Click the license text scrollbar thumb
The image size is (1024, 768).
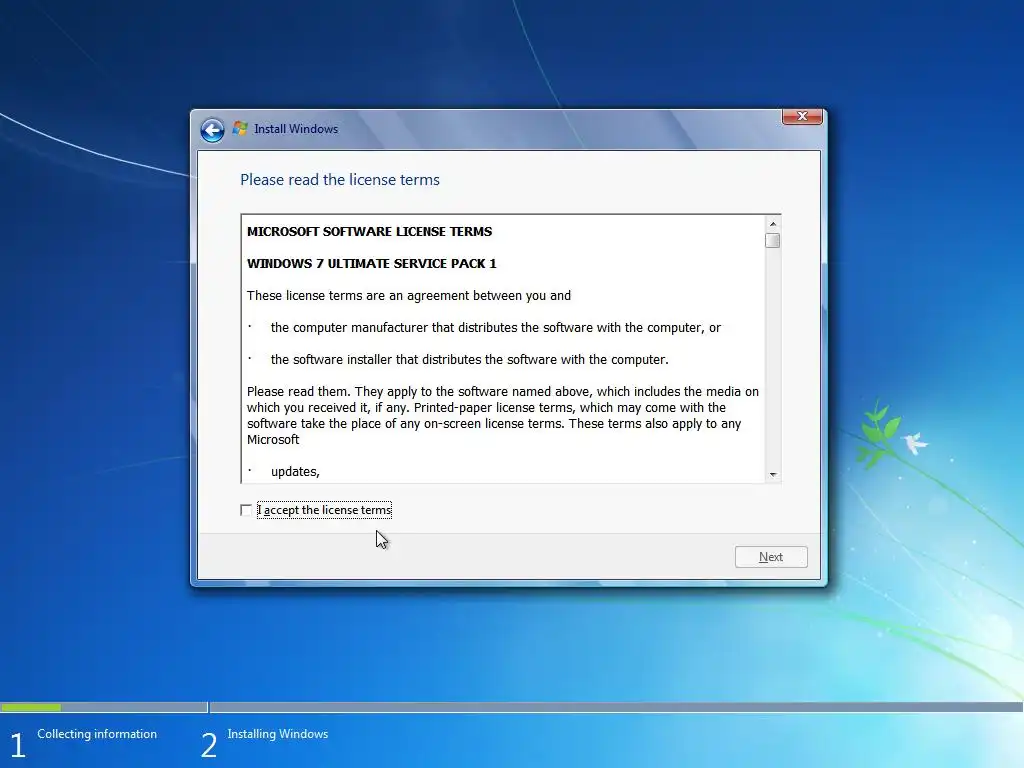773,240
